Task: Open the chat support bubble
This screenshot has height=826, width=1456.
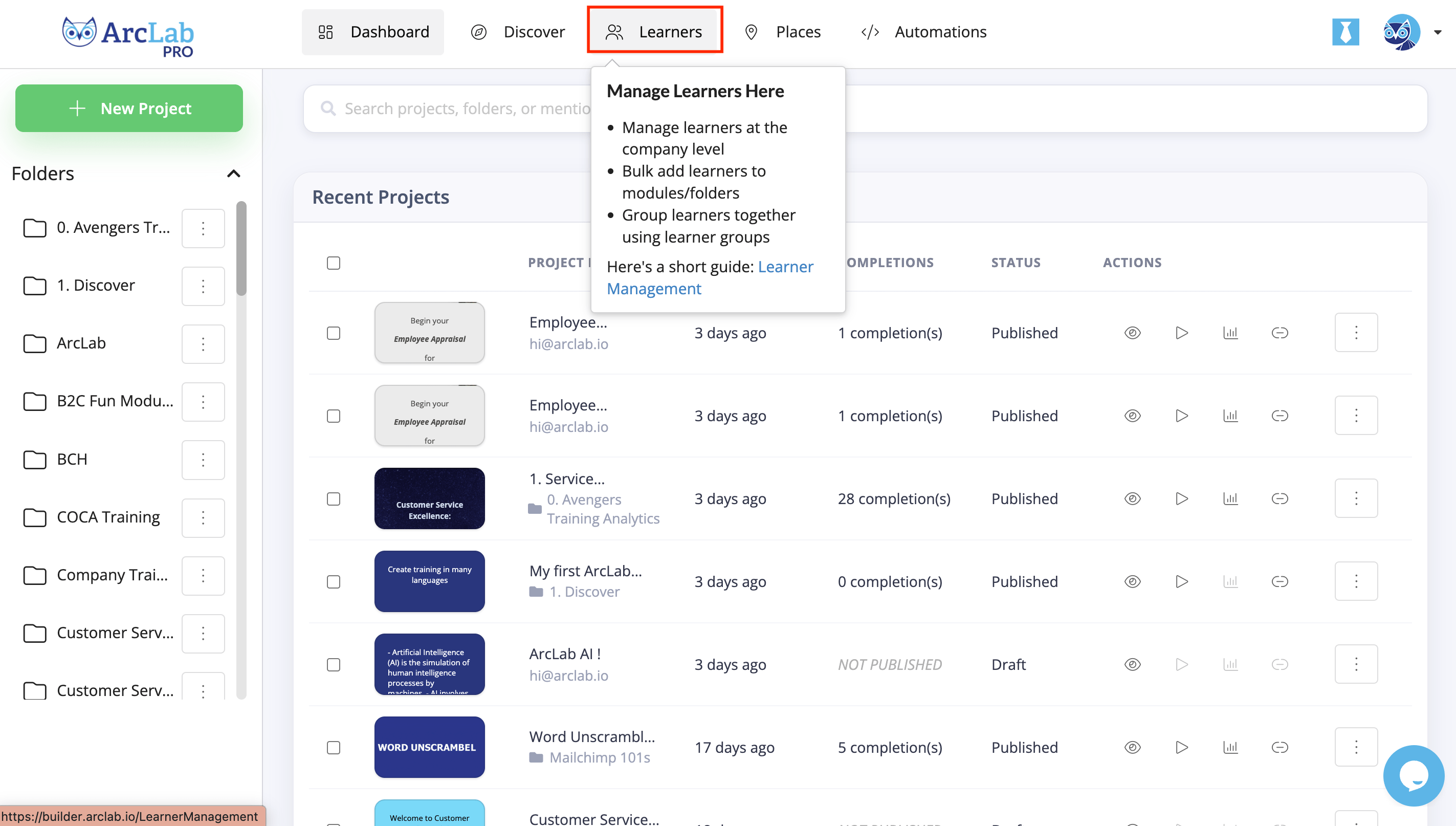Action: point(1414,775)
